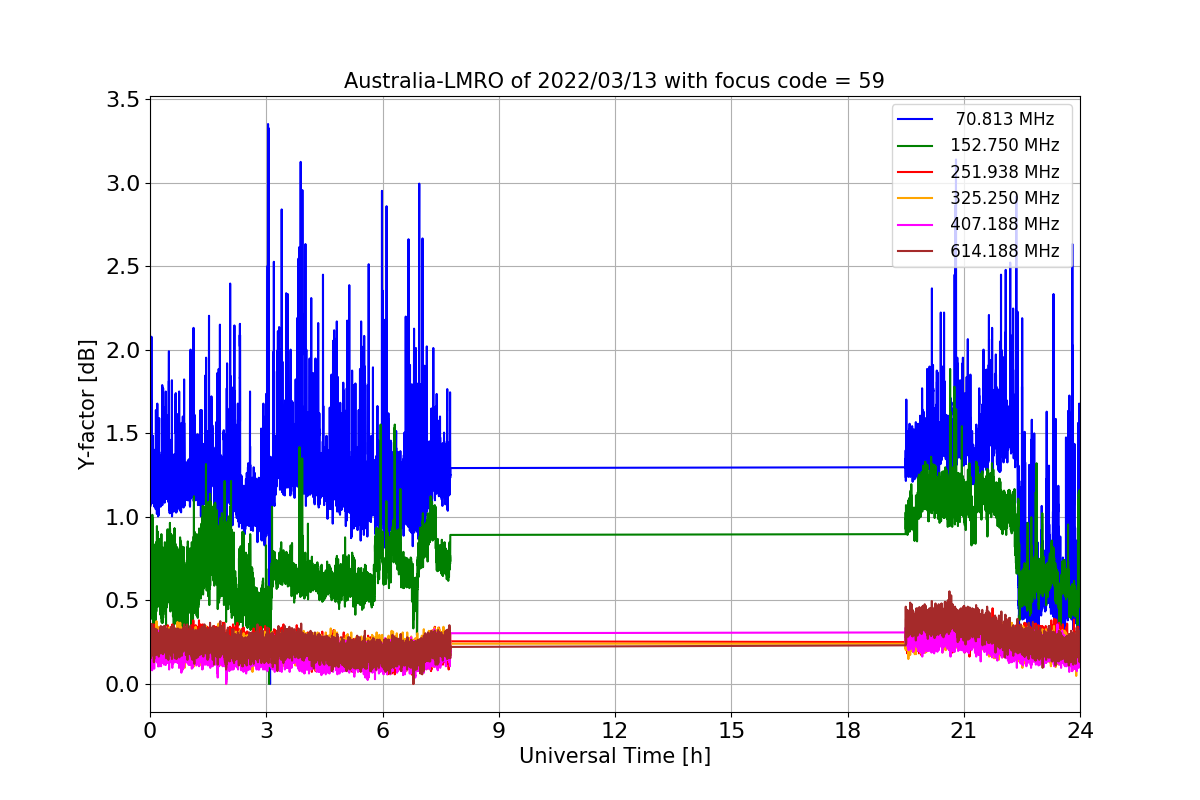
Task: Select the 614.188 MHz legend label
Action: click(1005, 251)
